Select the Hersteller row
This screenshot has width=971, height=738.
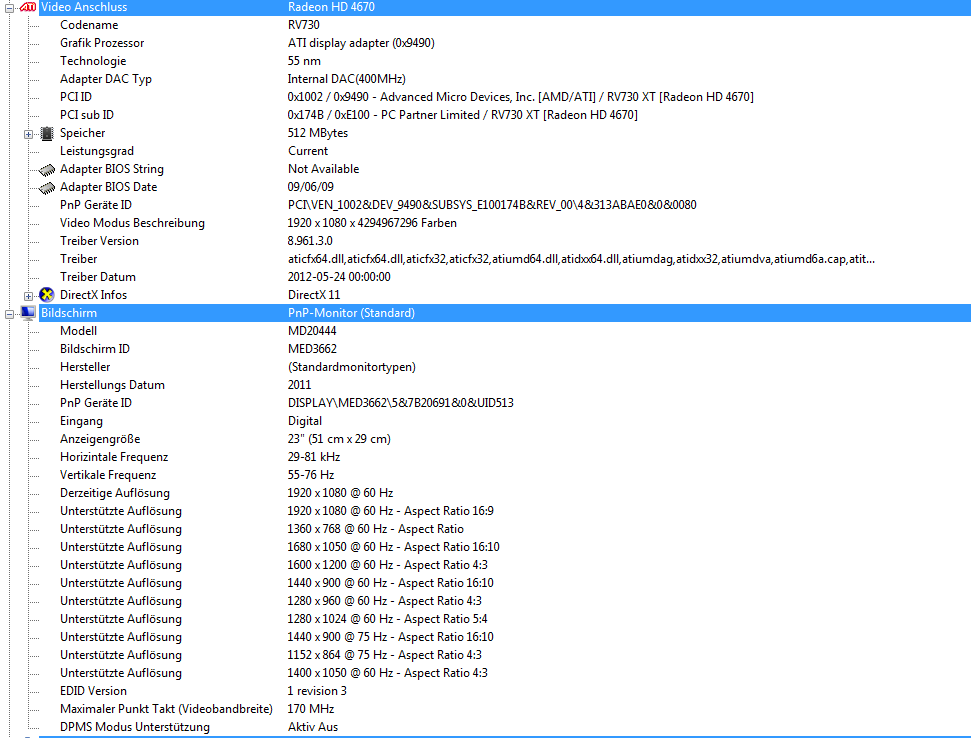pyautogui.click(x=505, y=367)
